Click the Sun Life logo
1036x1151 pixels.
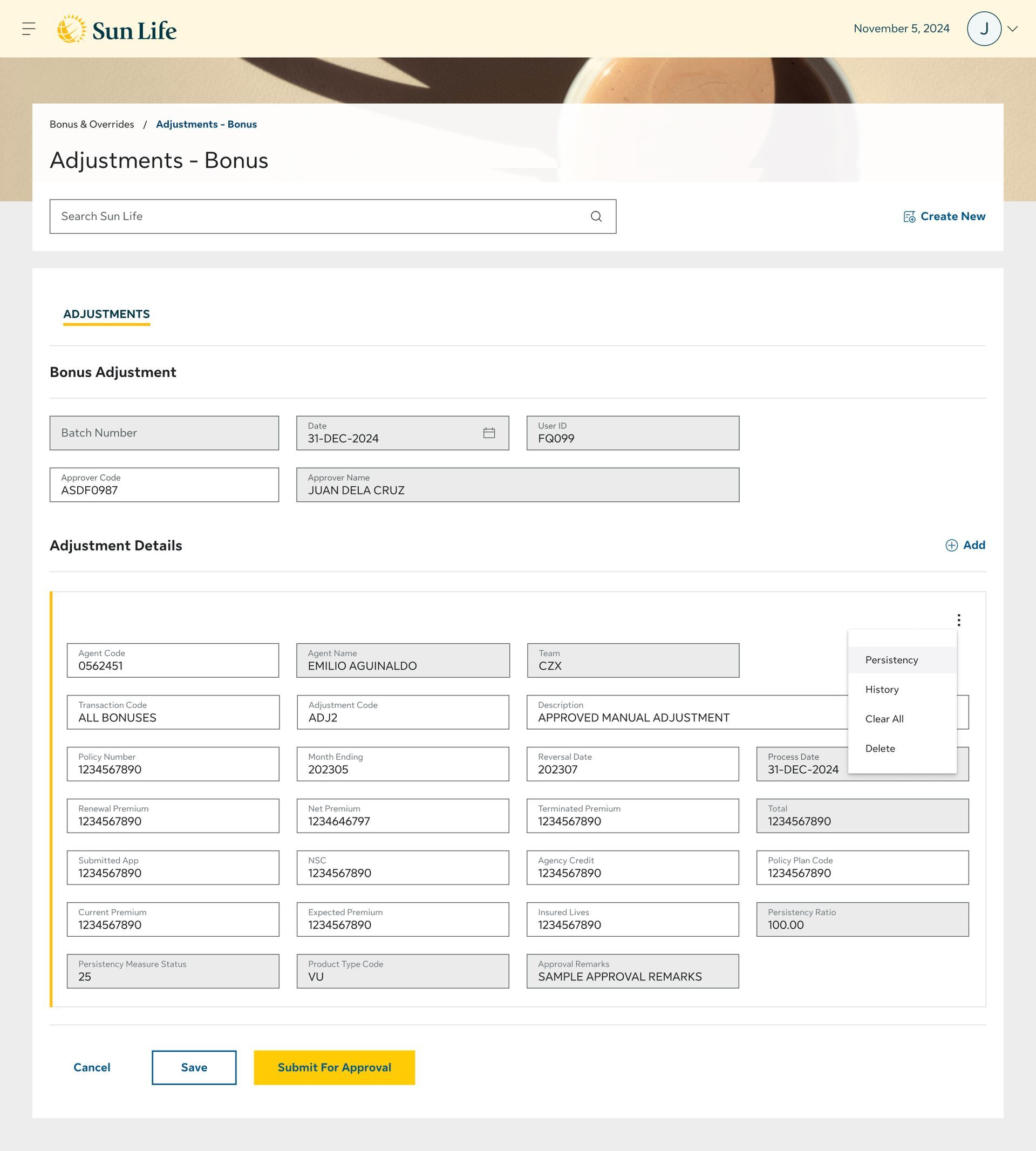(x=117, y=29)
